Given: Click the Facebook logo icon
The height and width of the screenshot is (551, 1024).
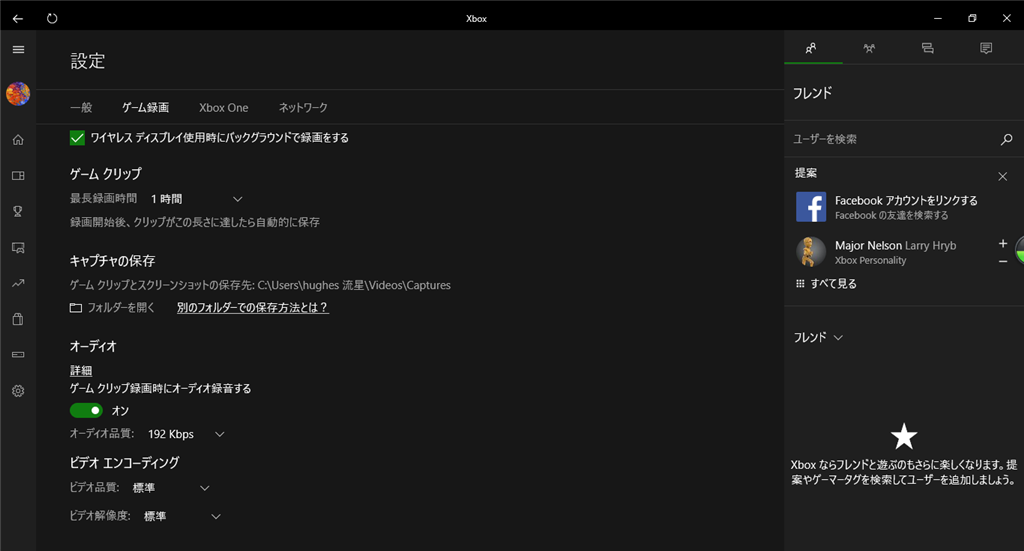Looking at the screenshot, I should pyautogui.click(x=811, y=207).
